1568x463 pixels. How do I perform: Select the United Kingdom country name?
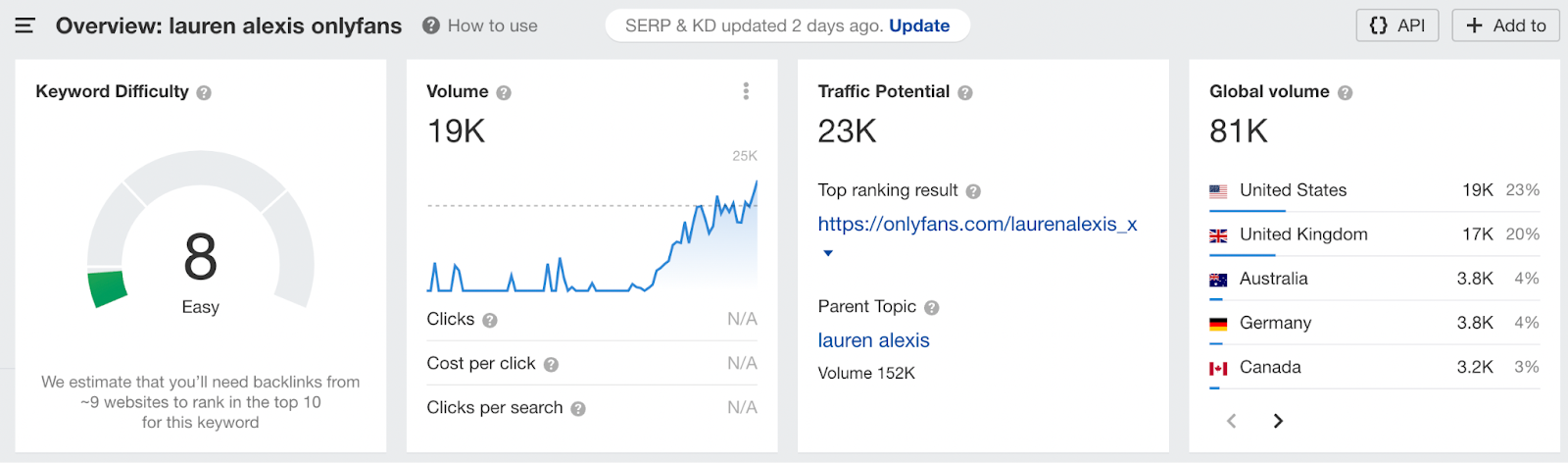[1303, 234]
